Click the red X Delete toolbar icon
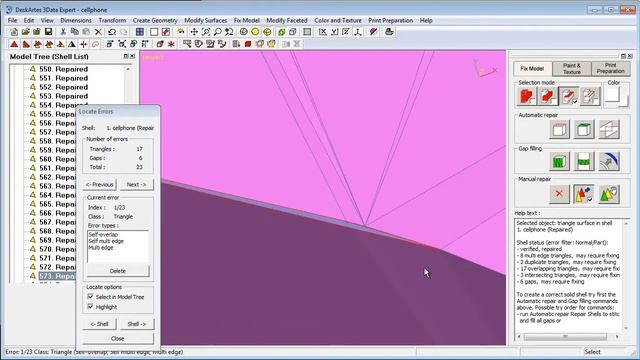Viewport: 640px width, 360px height. 98,32
